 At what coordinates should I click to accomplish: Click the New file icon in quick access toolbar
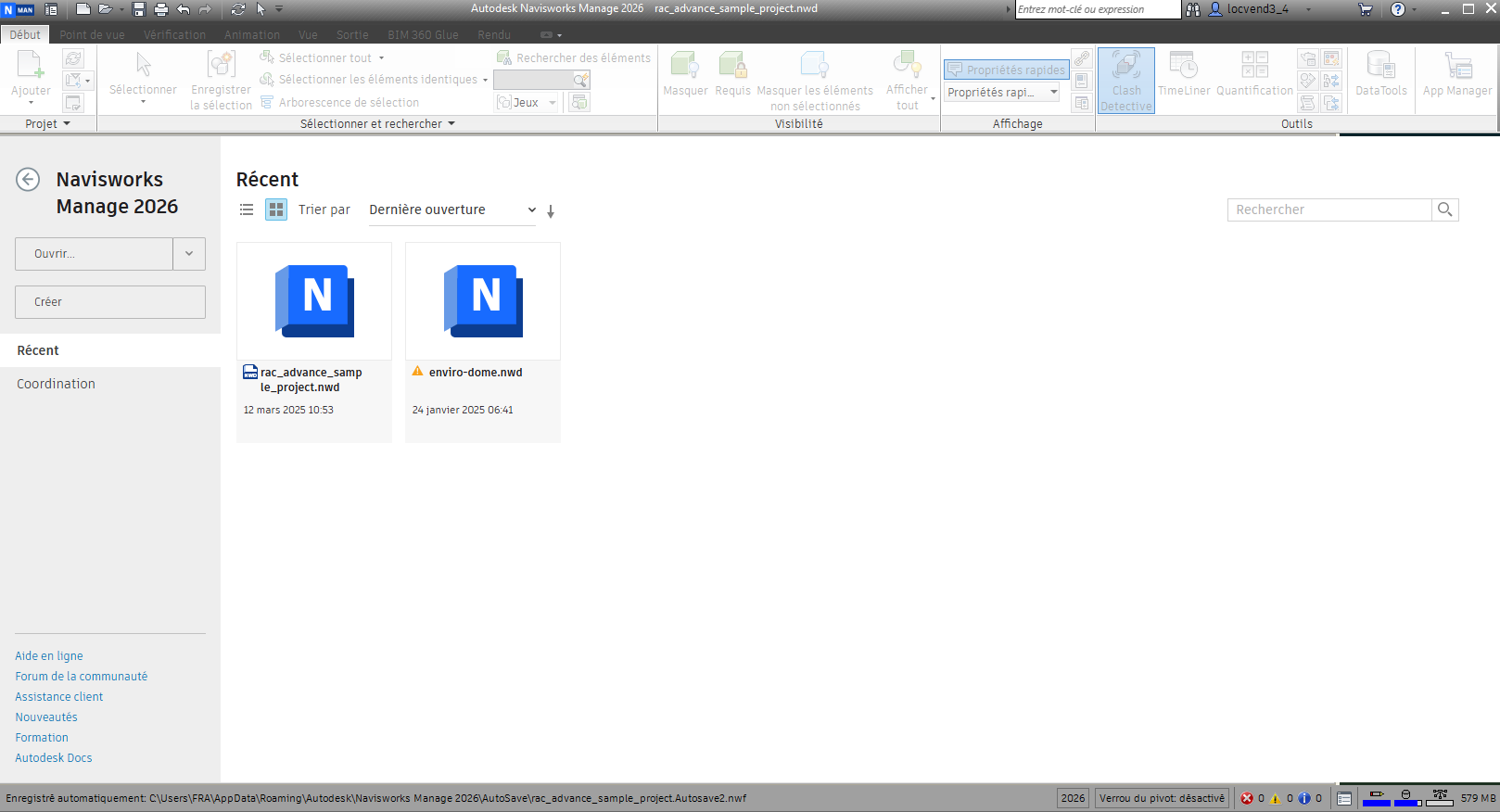(x=83, y=9)
